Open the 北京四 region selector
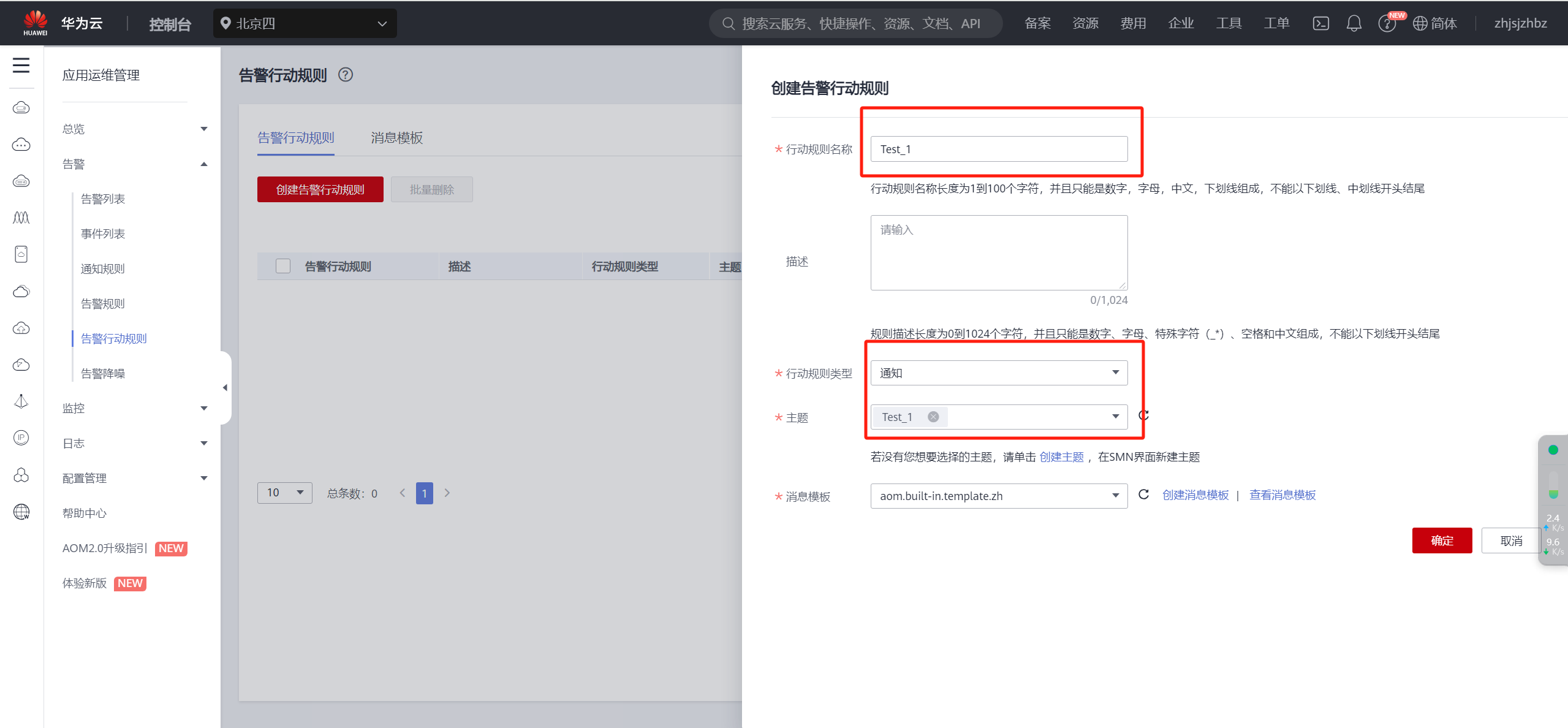The width and height of the screenshot is (1568, 728). tap(305, 23)
